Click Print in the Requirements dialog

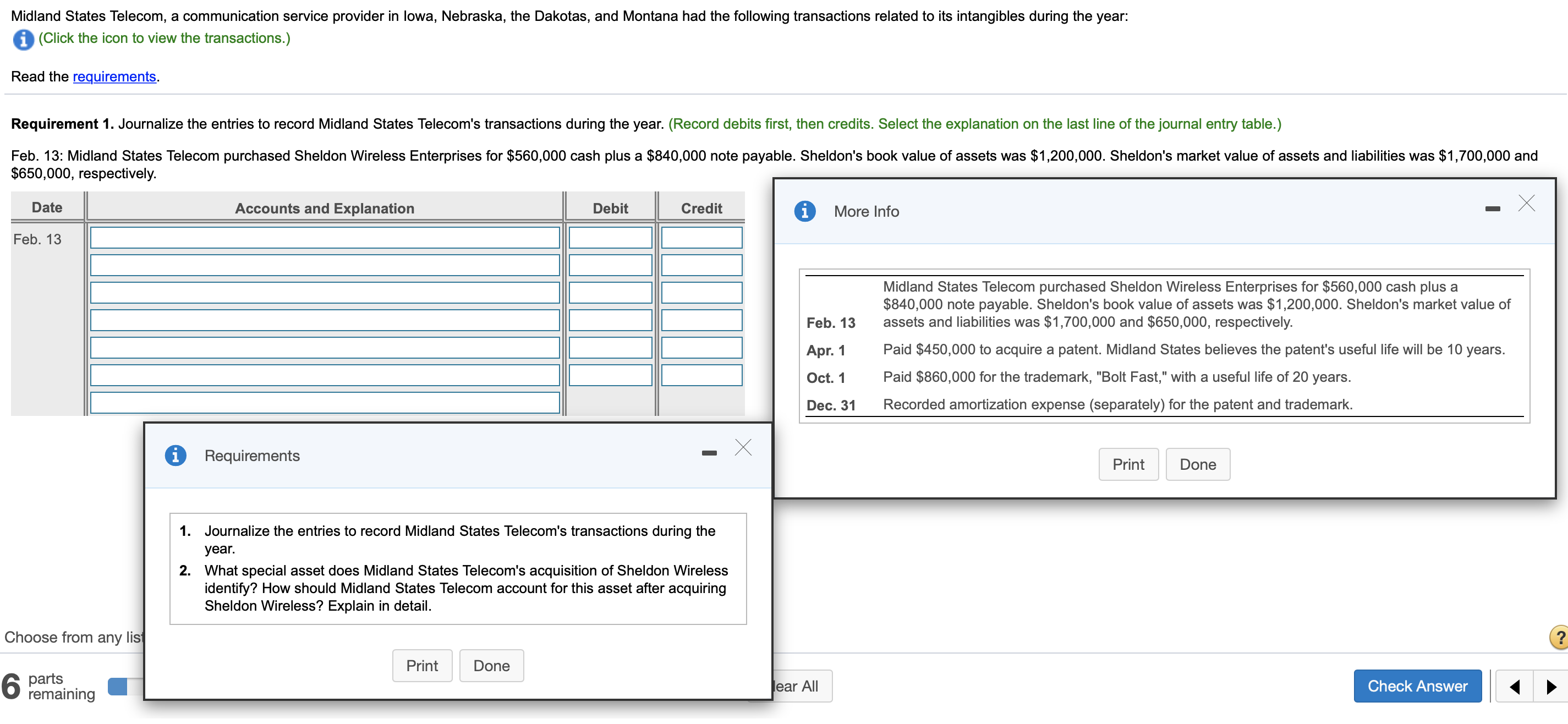coord(422,666)
